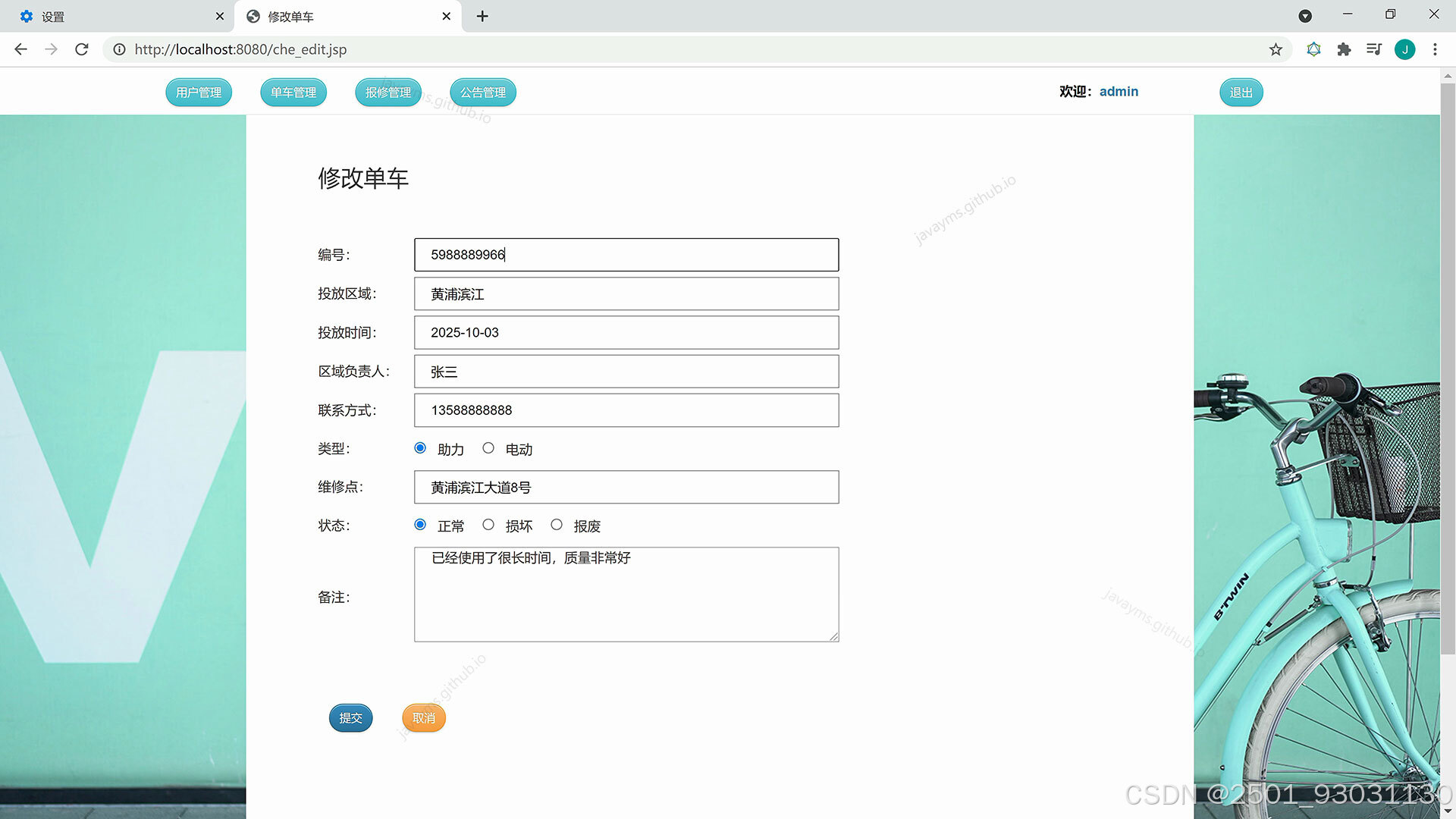Click the 投放区域 input field
Screen dimensions: 1456x819
pos(626,293)
